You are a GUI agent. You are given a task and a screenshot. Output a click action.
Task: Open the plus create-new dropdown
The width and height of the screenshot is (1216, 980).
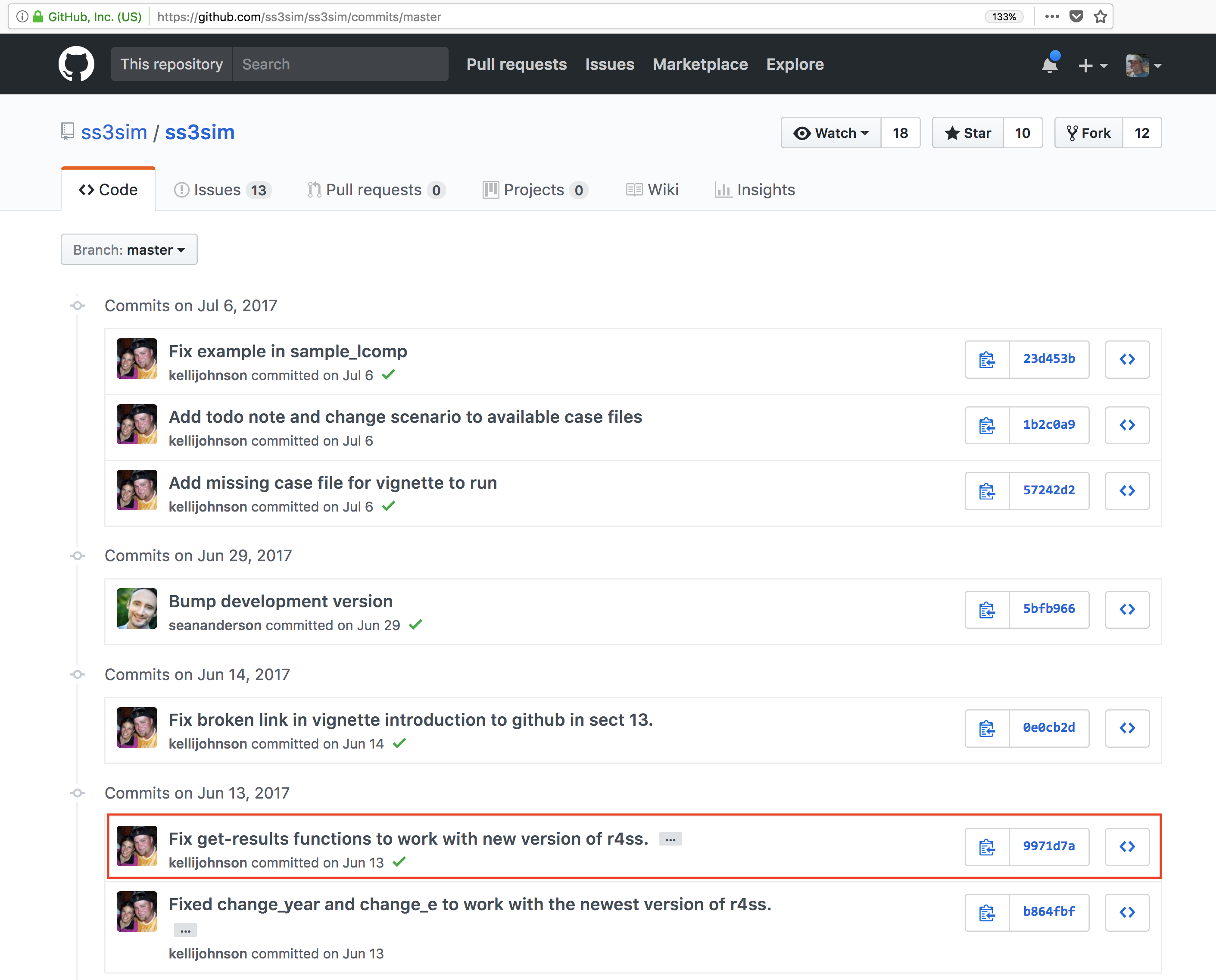point(1092,66)
